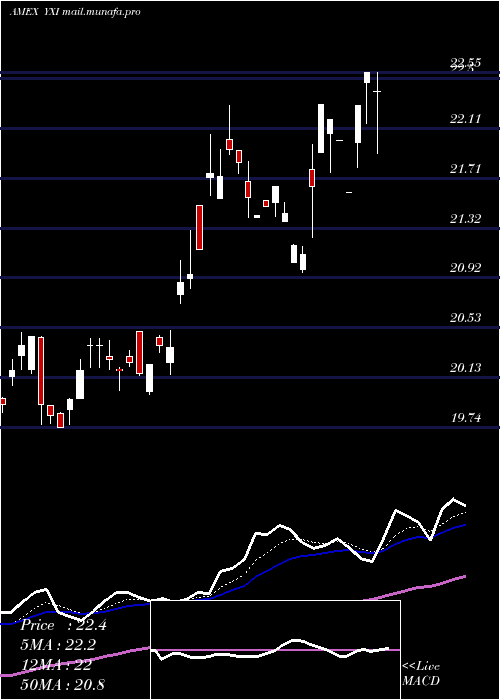Image resolution: width=500 pixels, height=700 pixels.
Task: Select the 21.32 price axis label
Action: click(466, 219)
